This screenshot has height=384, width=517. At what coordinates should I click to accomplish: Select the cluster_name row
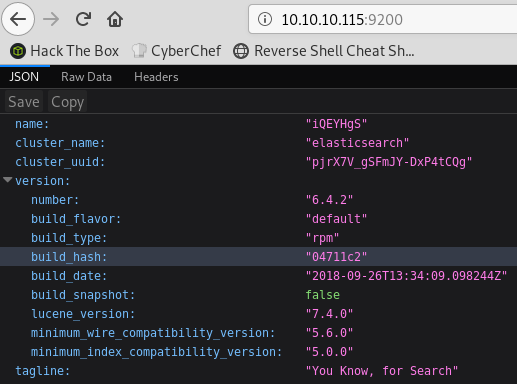(x=258, y=143)
